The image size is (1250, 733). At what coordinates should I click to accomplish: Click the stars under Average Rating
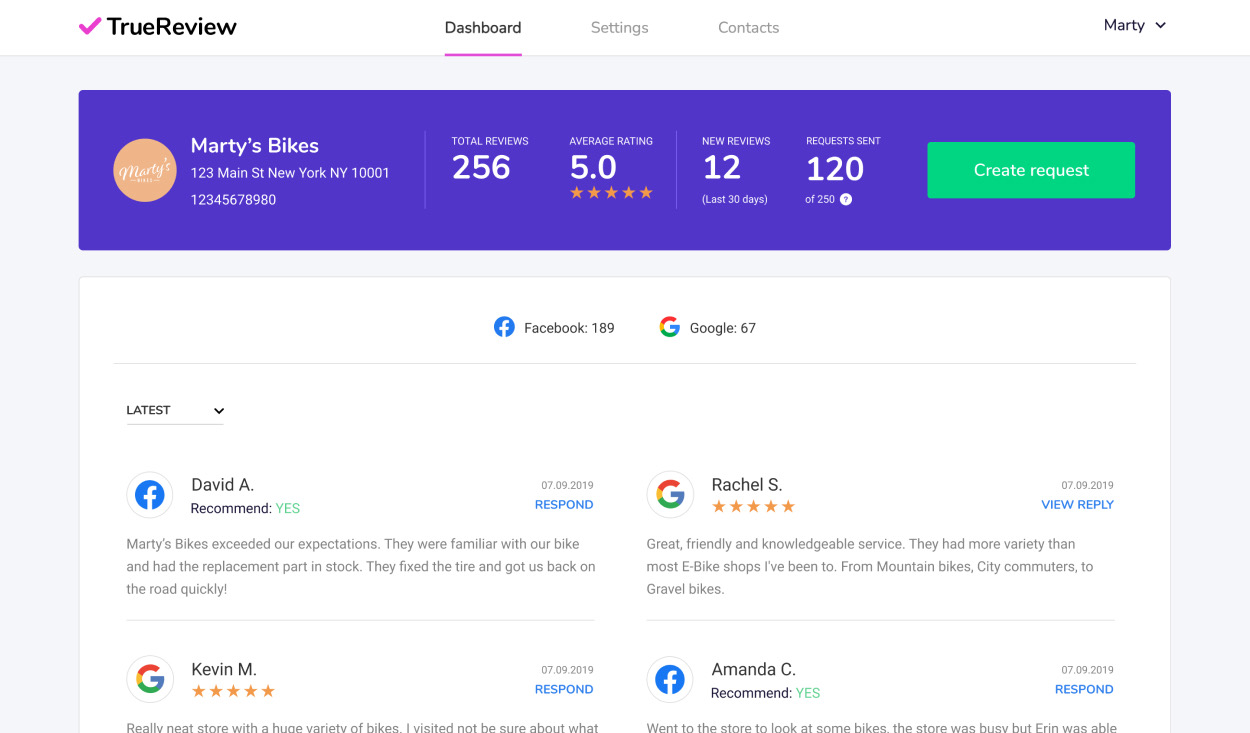[x=611, y=192]
